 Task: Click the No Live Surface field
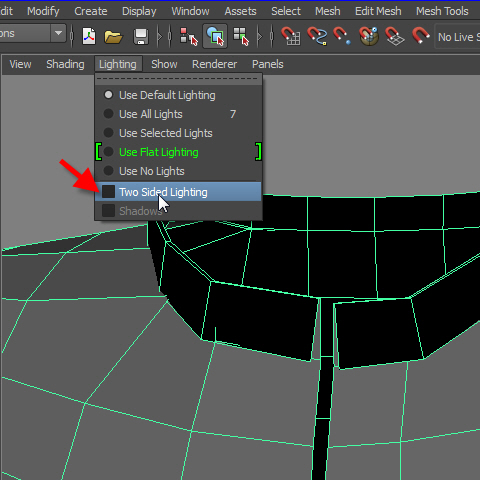(457, 37)
